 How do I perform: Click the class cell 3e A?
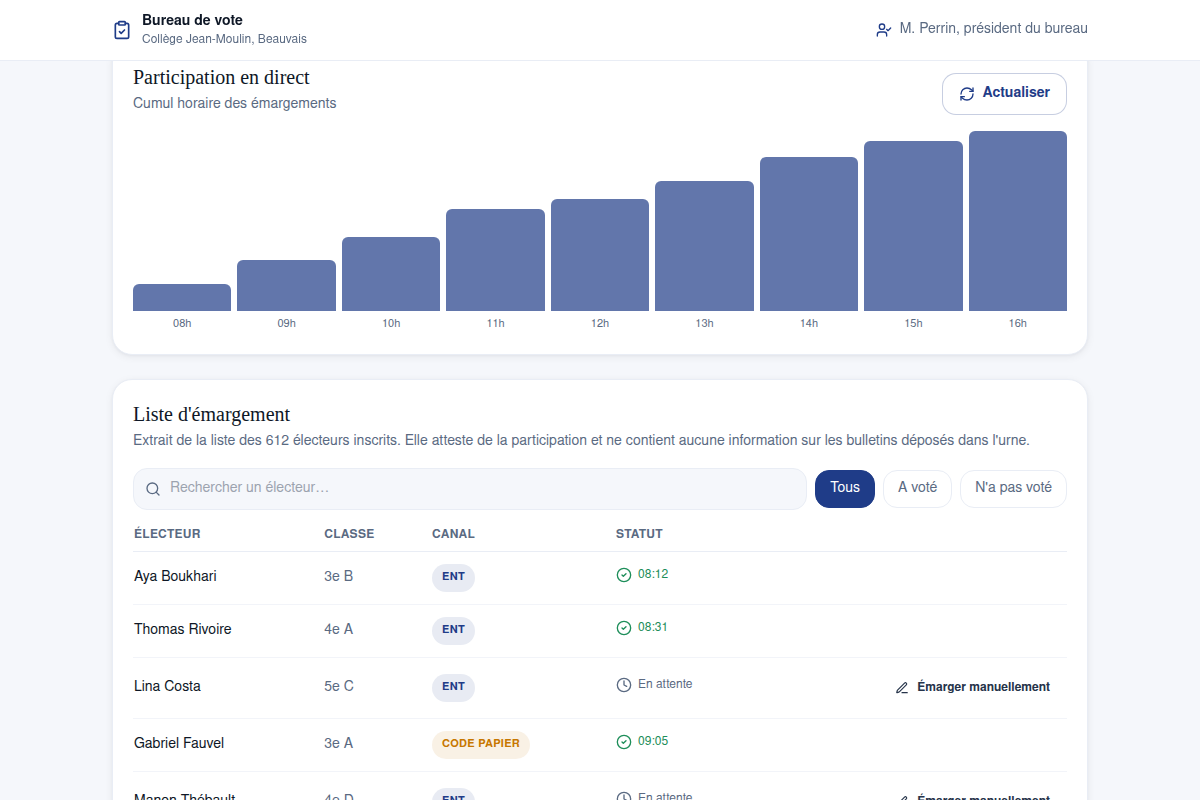pyautogui.click(x=338, y=743)
